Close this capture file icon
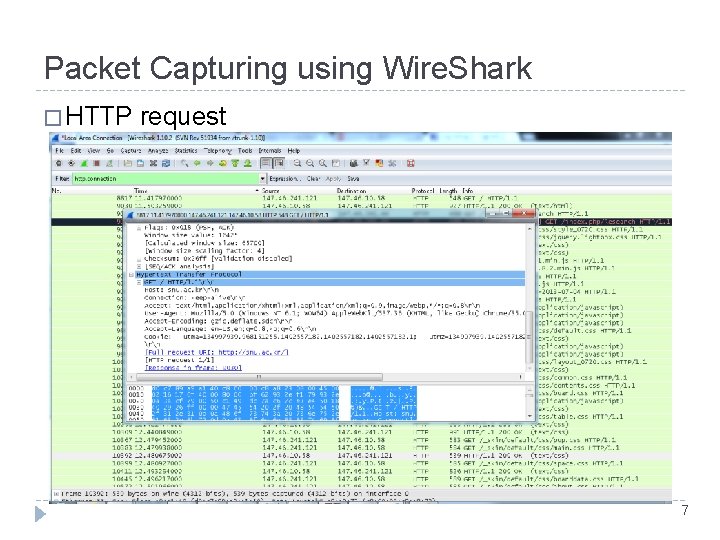The width and height of the screenshot is (720, 540). [x=153, y=163]
